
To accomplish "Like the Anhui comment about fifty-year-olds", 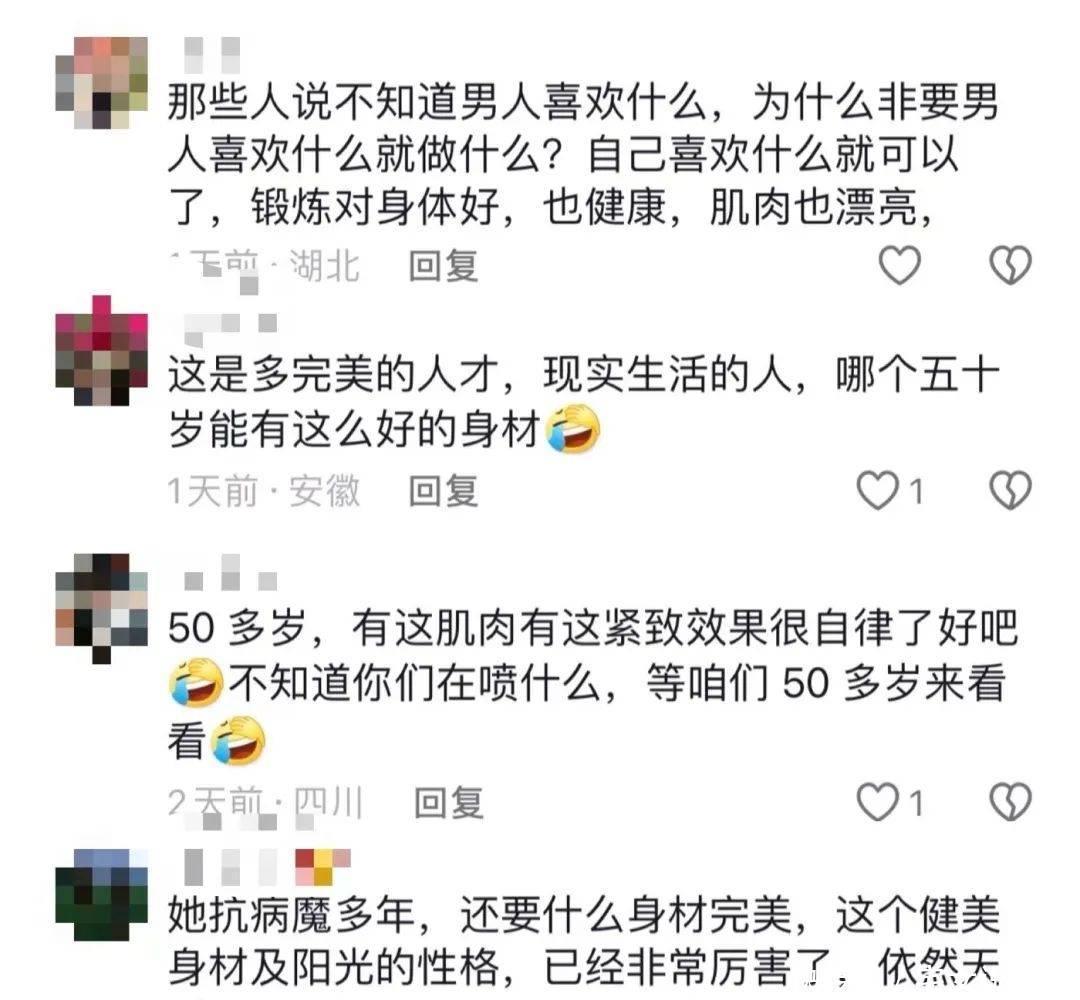I will point(878,490).
